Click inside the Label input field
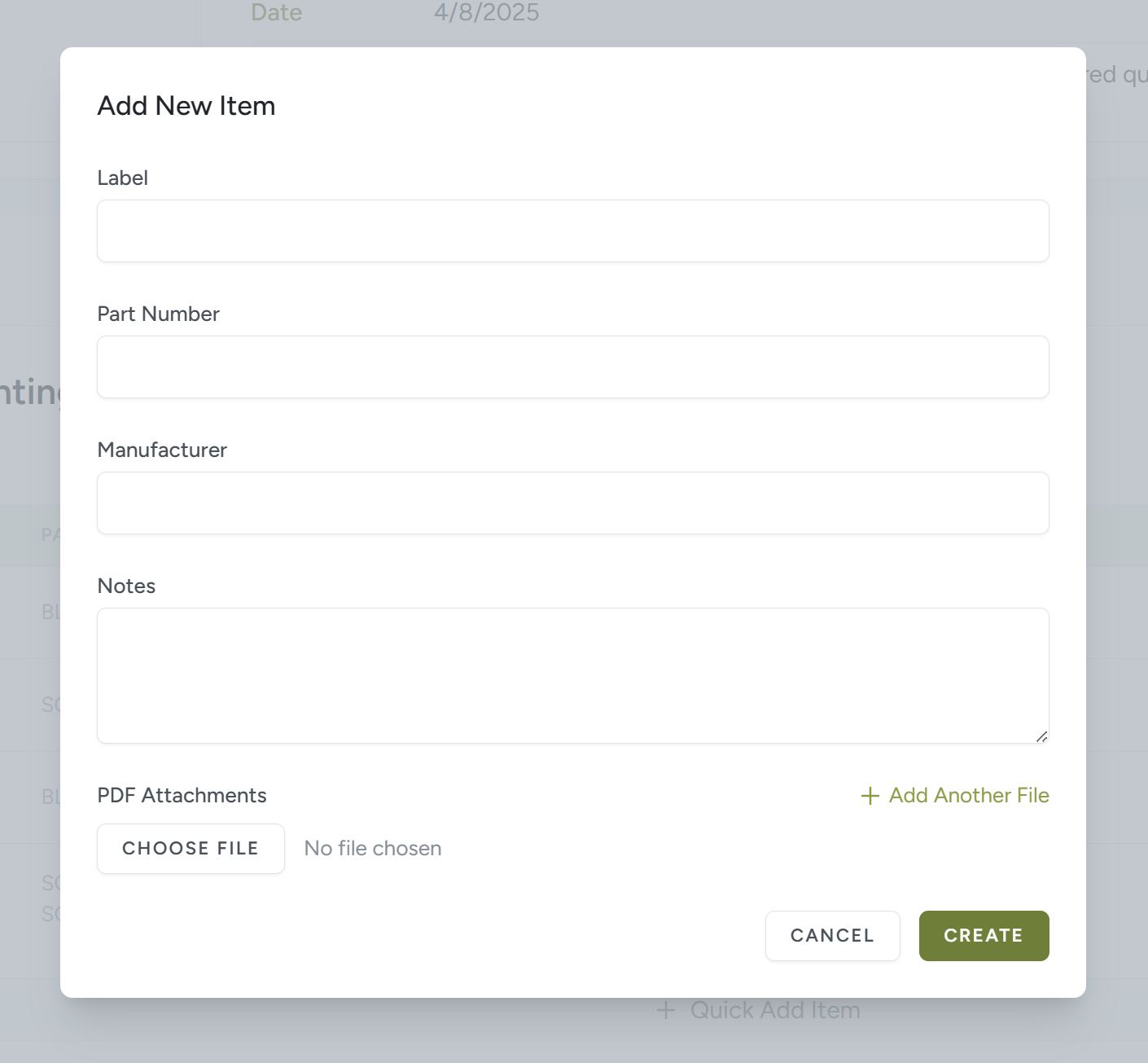This screenshot has width=1148, height=1063. pyautogui.click(x=572, y=231)
